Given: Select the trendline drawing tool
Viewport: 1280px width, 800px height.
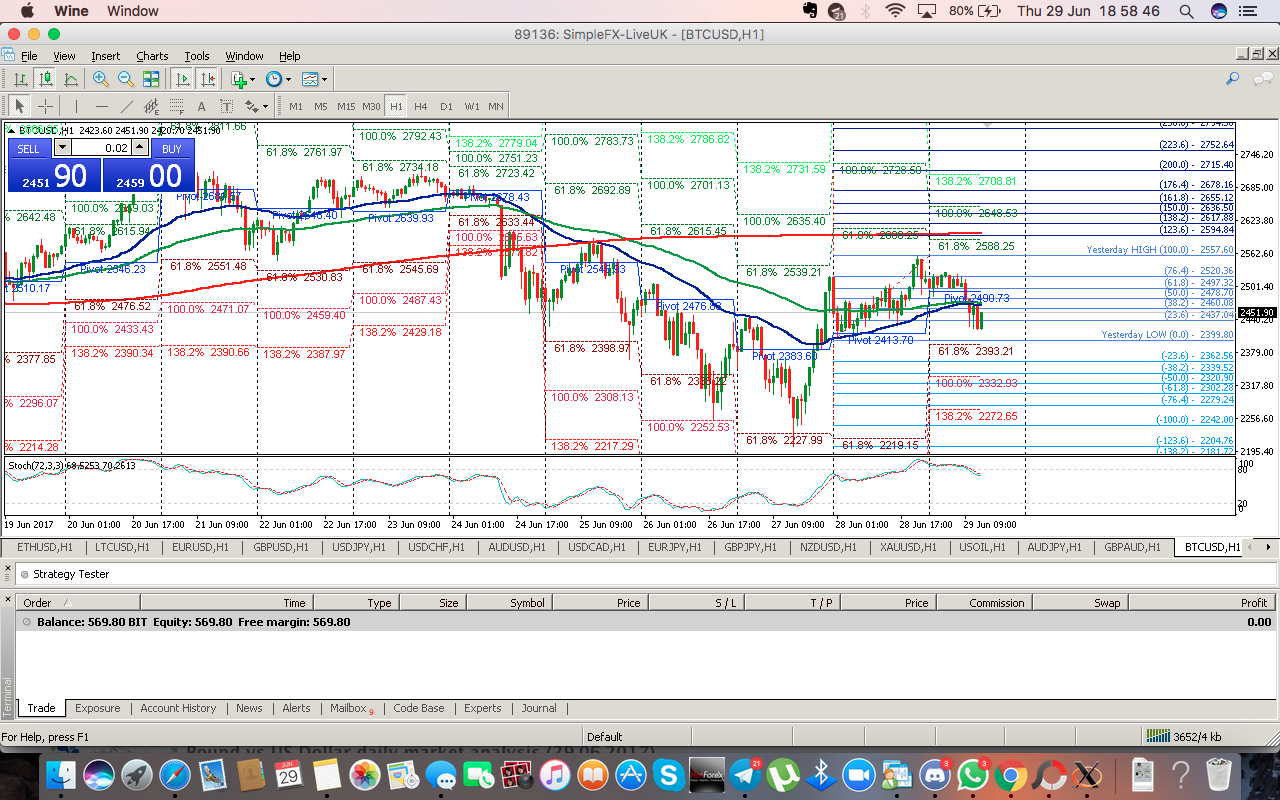Looking at the screenshot, I should [x=127, y=106].
